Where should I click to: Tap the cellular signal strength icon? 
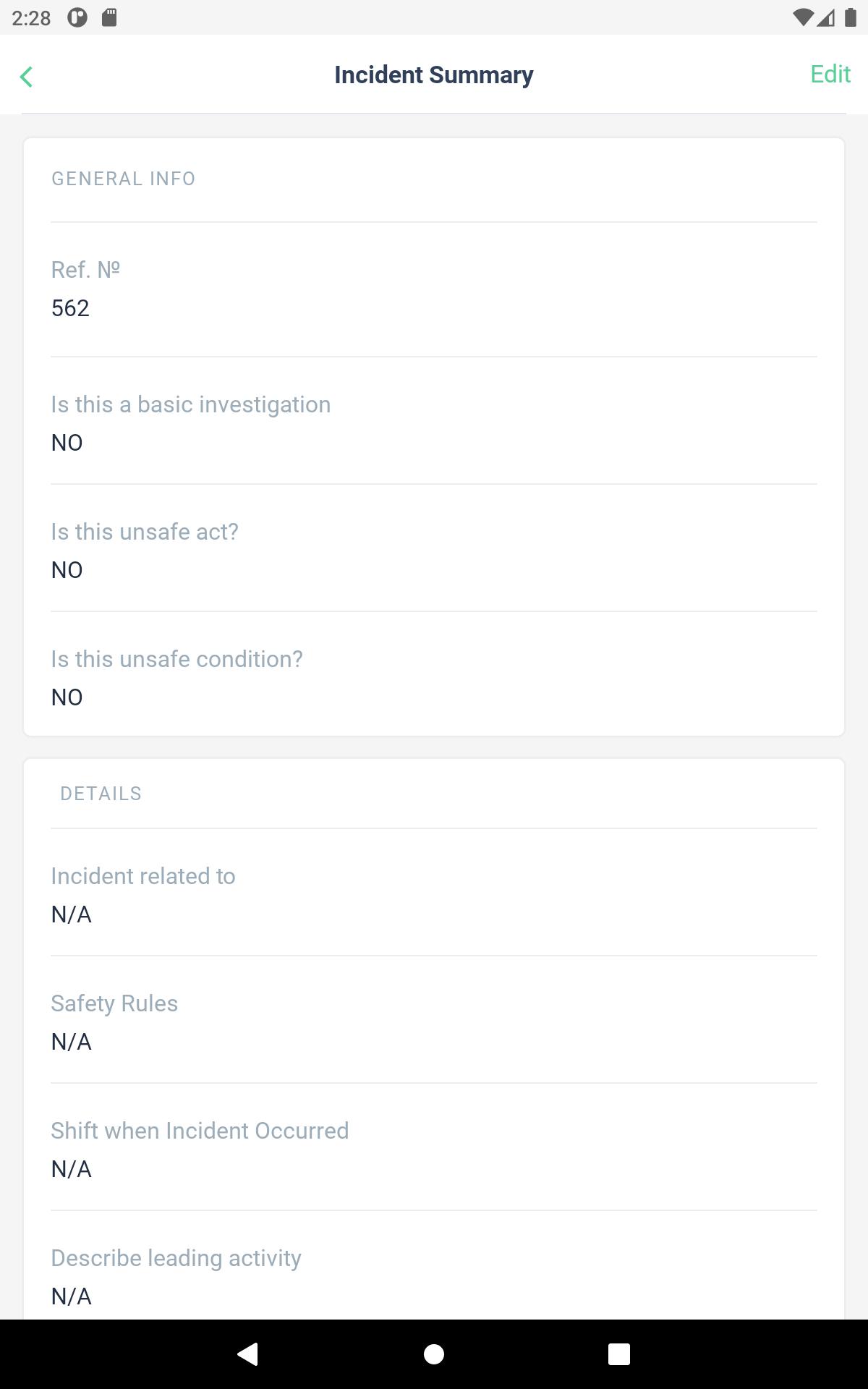pos(826,17)
